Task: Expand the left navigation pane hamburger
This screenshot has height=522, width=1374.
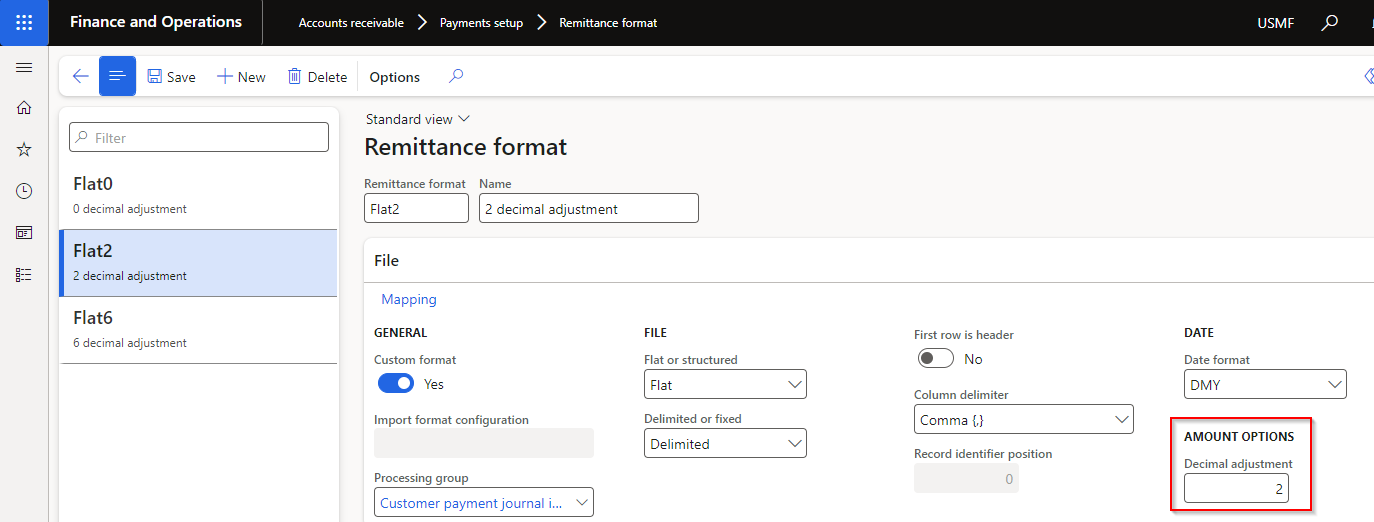Action: [24, 67]
